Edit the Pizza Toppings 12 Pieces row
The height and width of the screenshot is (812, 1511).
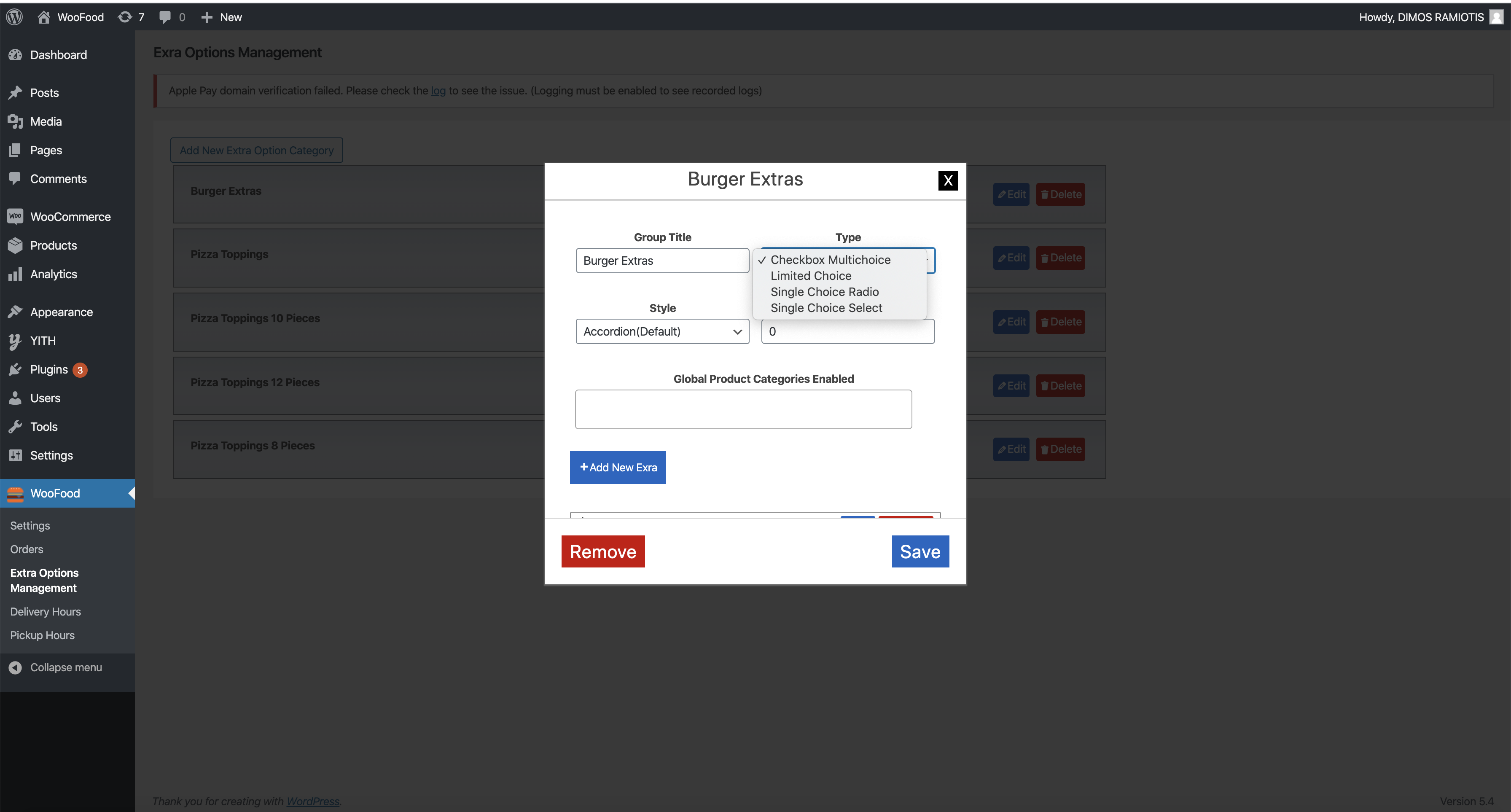[x=1011, y=386]
